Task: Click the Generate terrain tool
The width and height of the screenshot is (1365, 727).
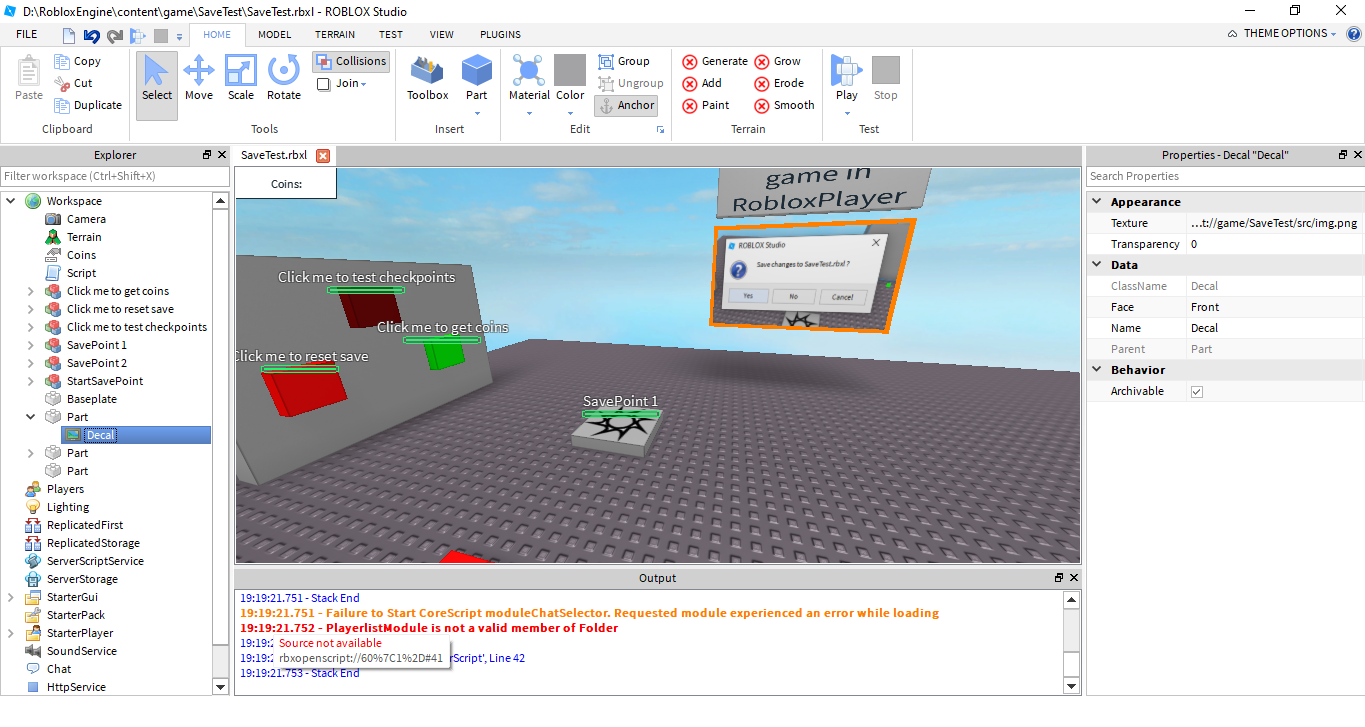Action: [715, 61]
